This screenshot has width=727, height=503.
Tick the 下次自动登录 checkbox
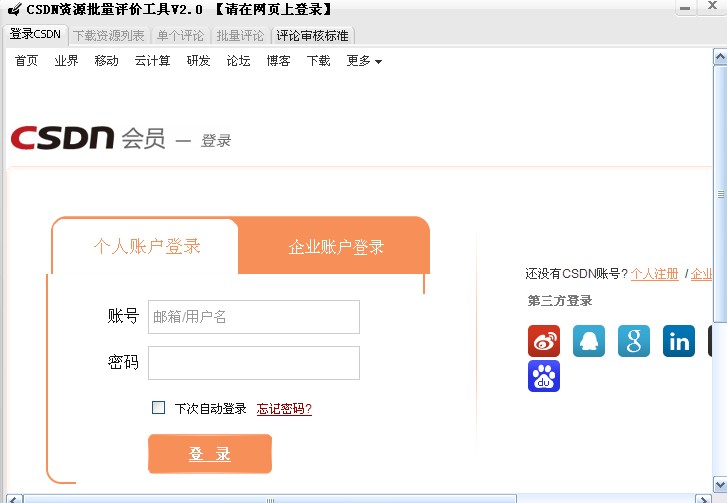click(159, 407)
